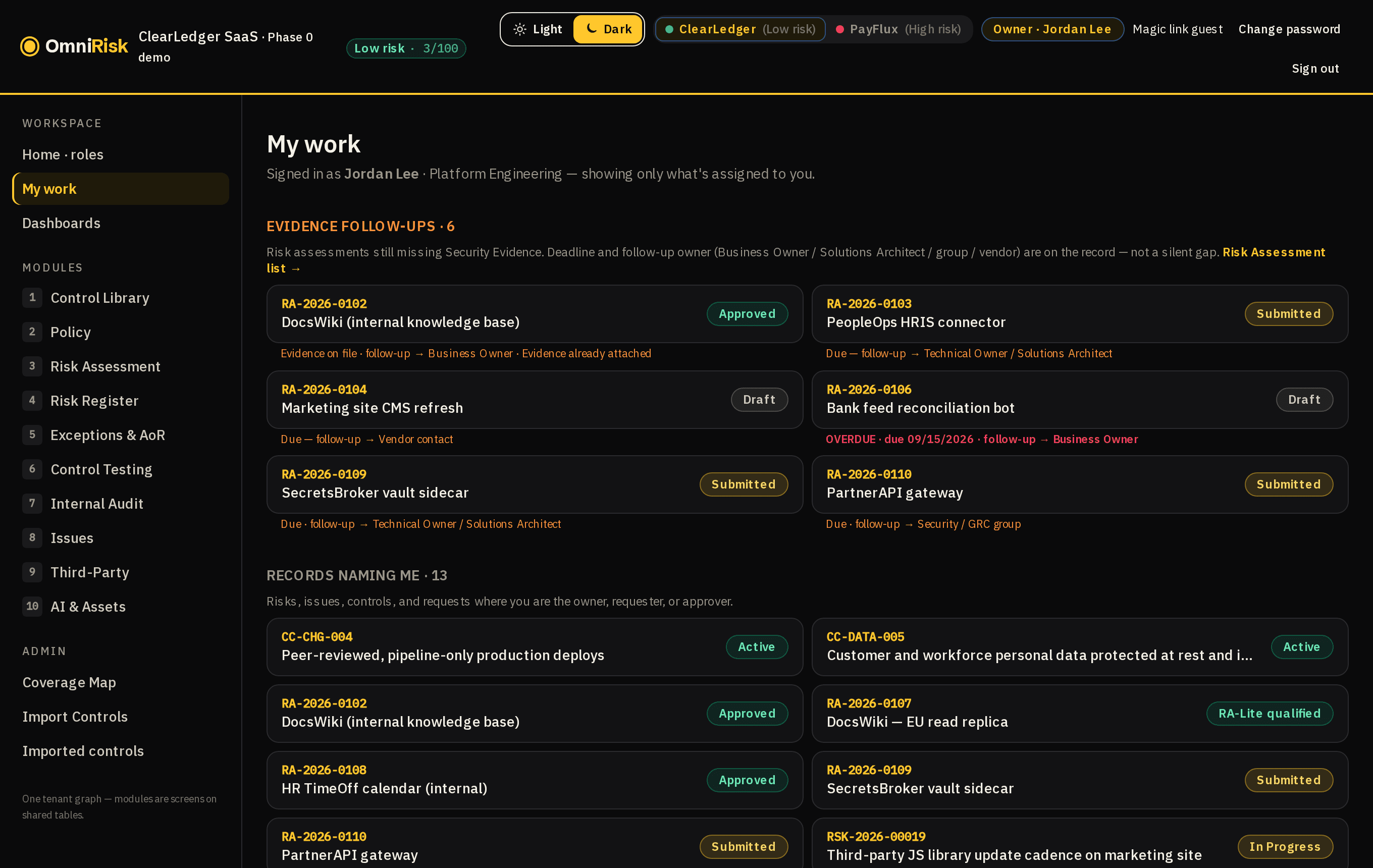Image resolution: width=1373 pixels, height=868 pixels.
Task: Click Change password
Action: point(1289,29)
